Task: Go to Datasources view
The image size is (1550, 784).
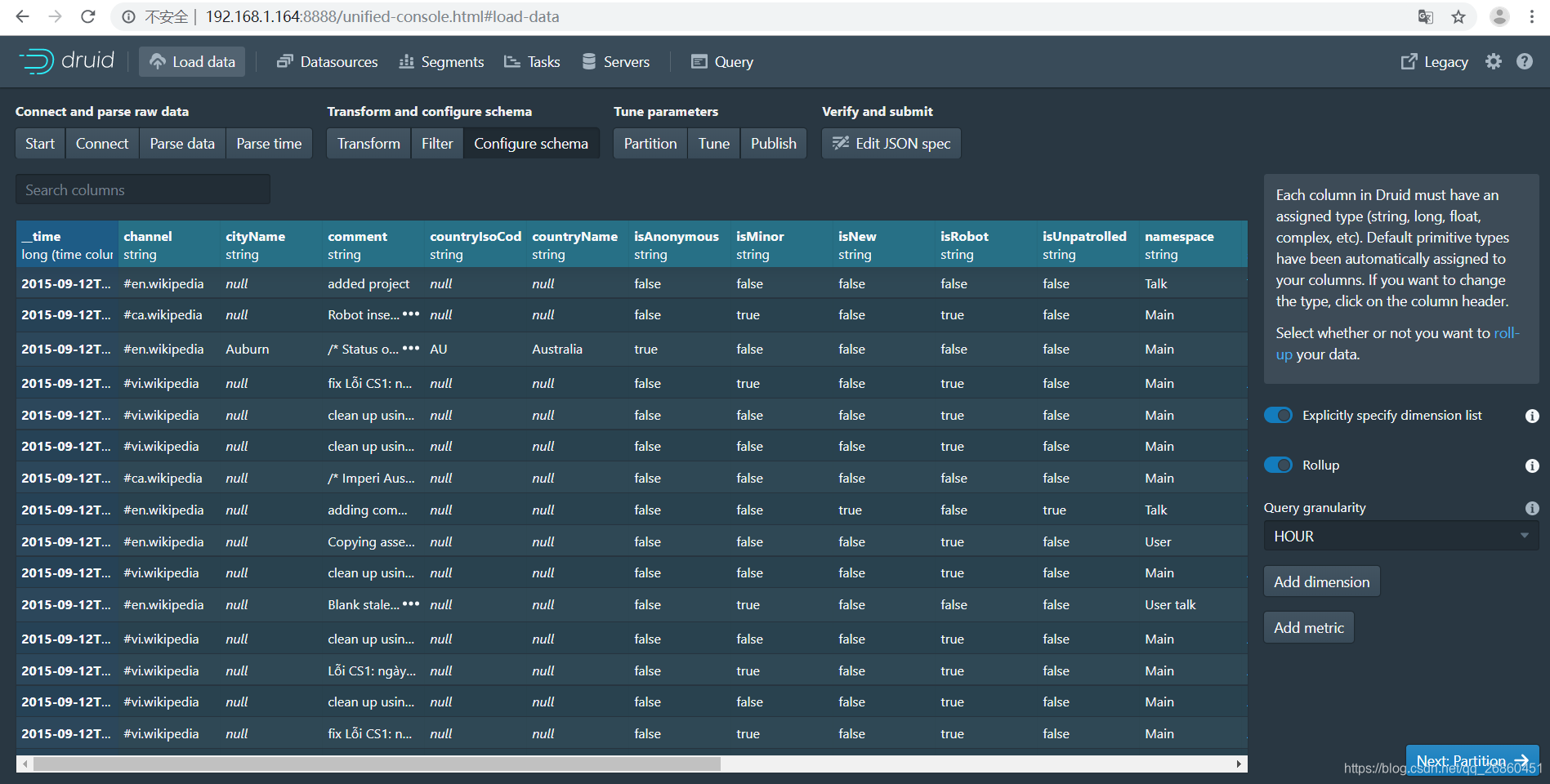Action: (x=327, y=61)
